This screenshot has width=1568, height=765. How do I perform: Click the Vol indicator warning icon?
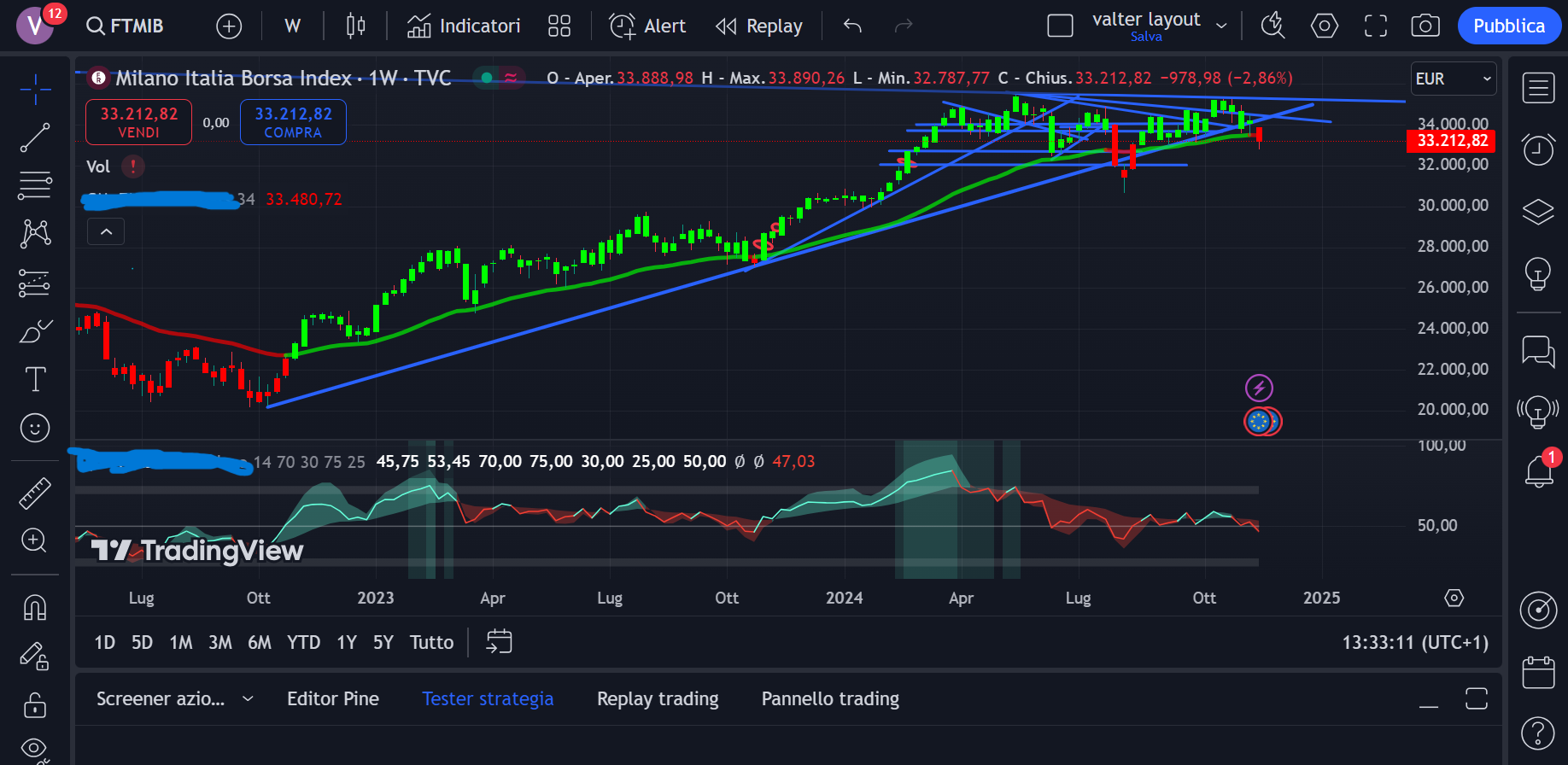pyautogui.click(x=133, y=166)
